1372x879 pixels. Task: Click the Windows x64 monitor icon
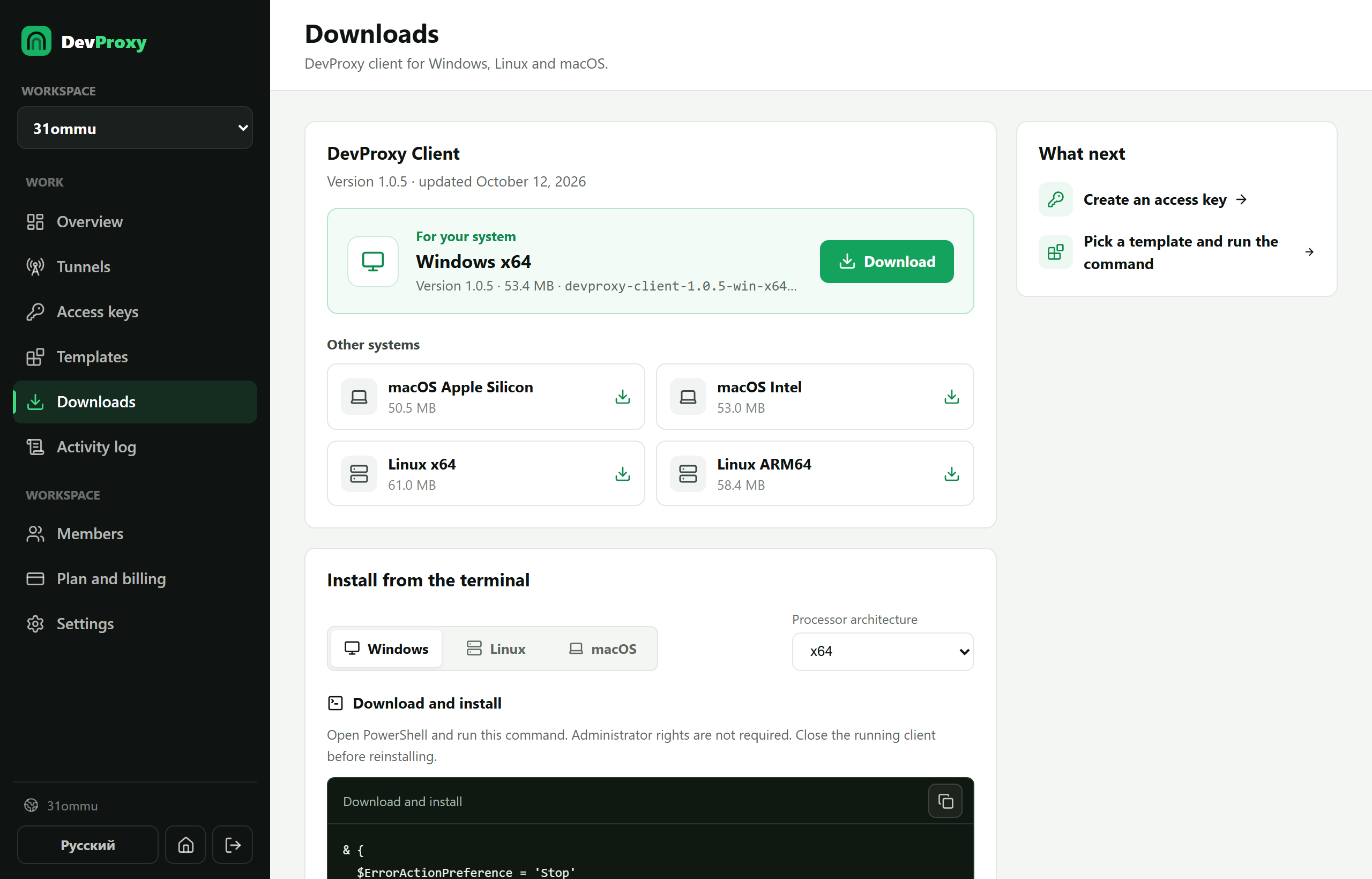[372, 262]
